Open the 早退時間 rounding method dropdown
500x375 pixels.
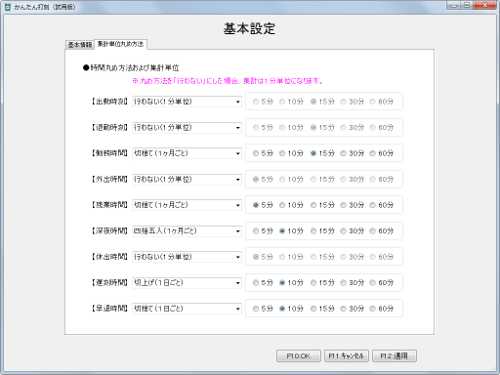[187, 309]
